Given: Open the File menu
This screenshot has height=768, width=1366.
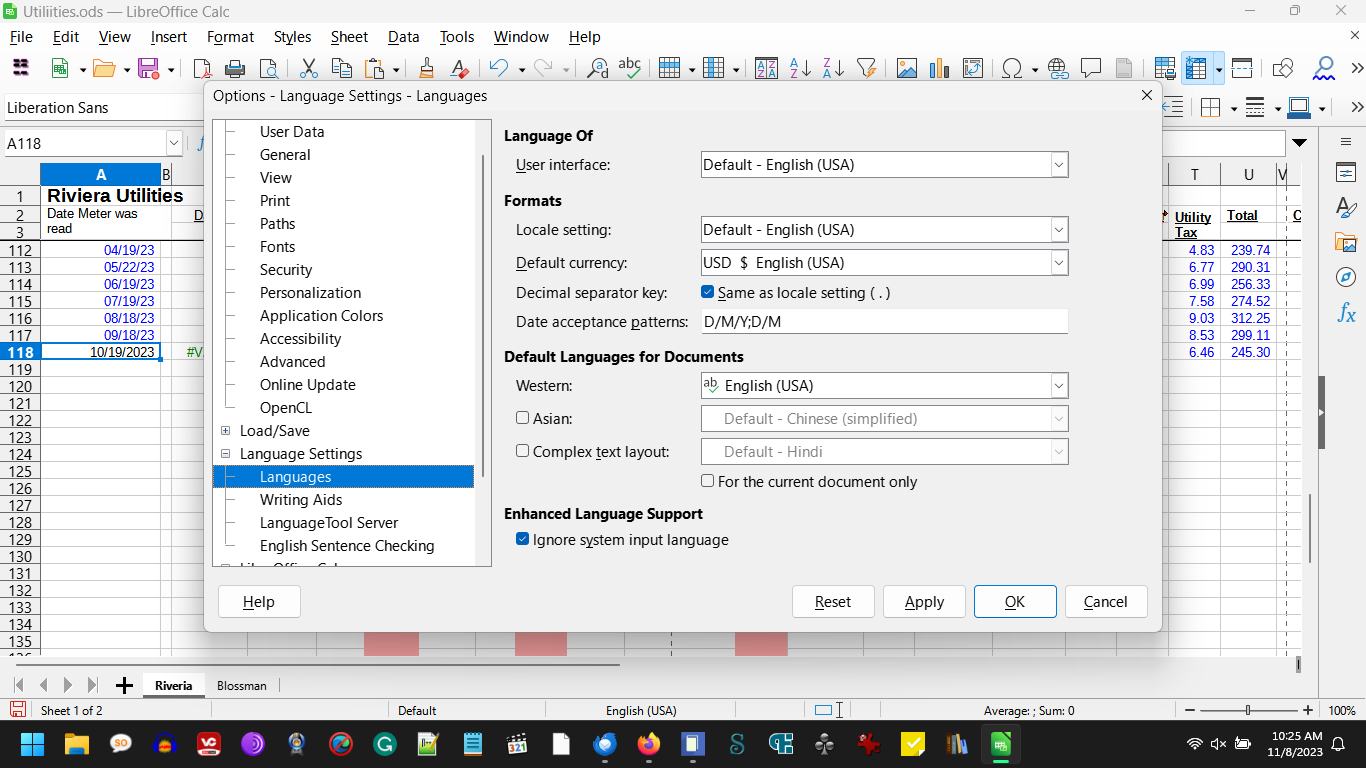Looking at the screenshot, I should pyautogui.click(x=21, y=37).
